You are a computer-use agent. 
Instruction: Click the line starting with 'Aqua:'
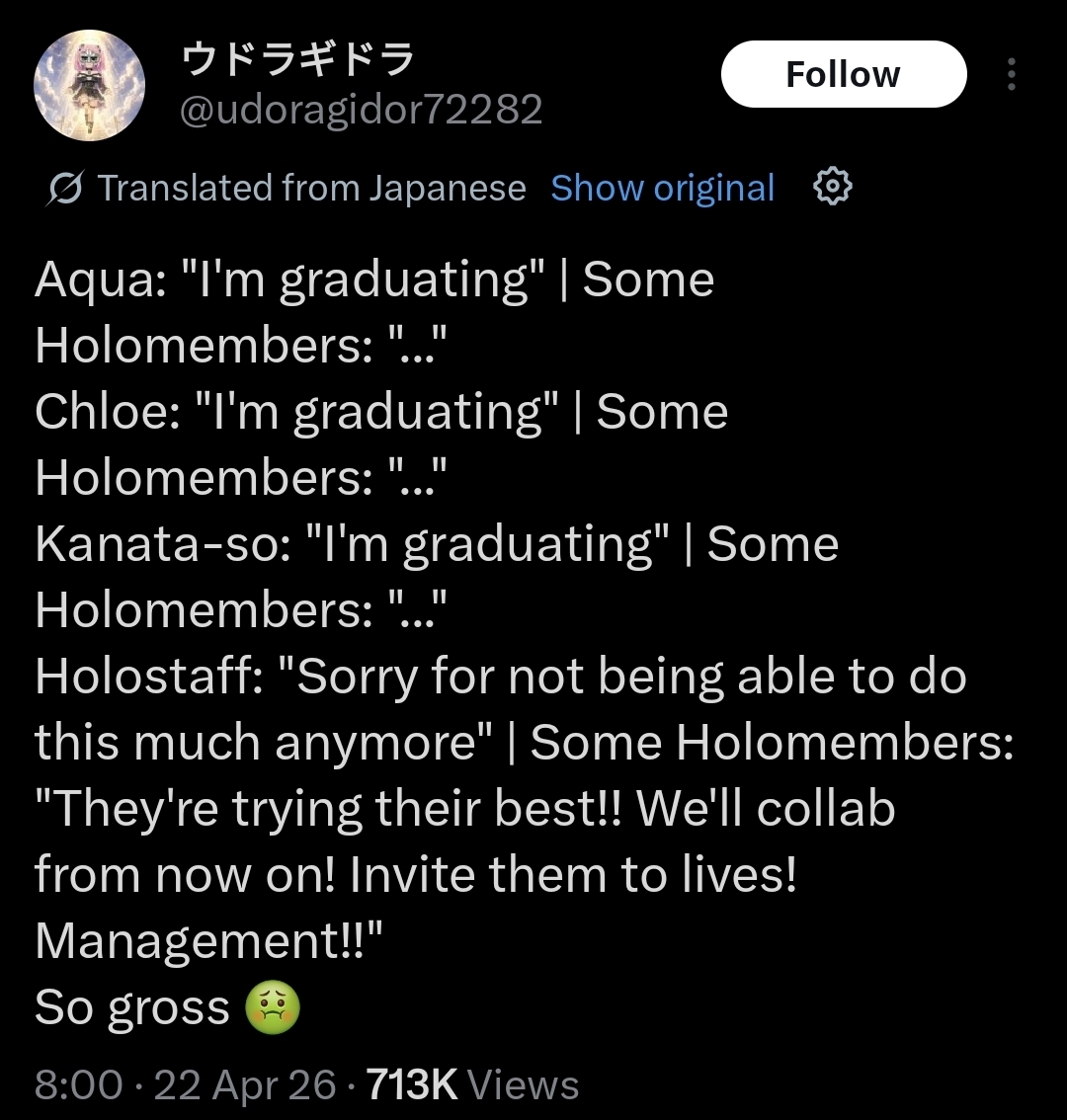coord(373,280)
